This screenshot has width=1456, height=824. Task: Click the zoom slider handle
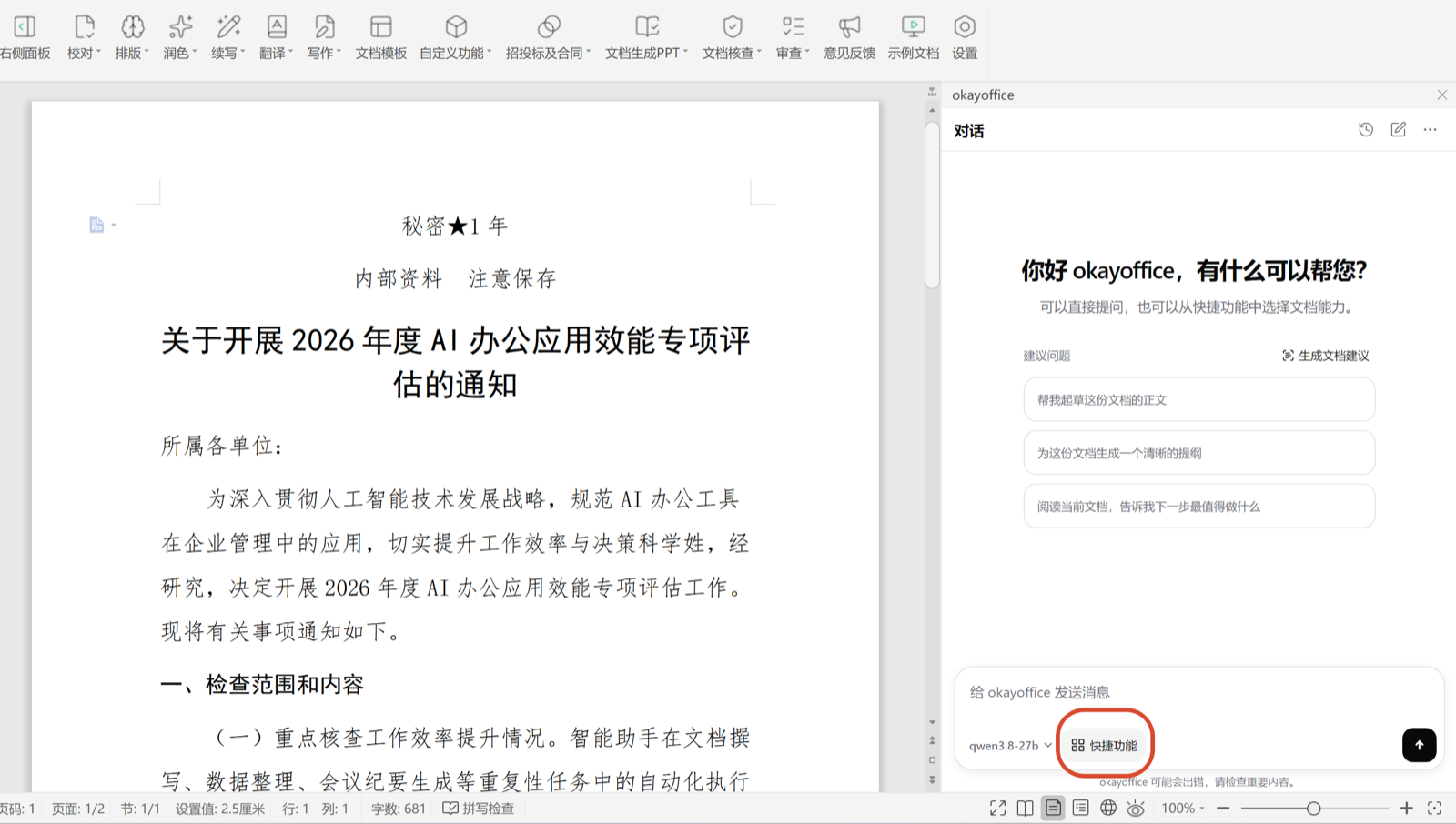point(1313,809)
